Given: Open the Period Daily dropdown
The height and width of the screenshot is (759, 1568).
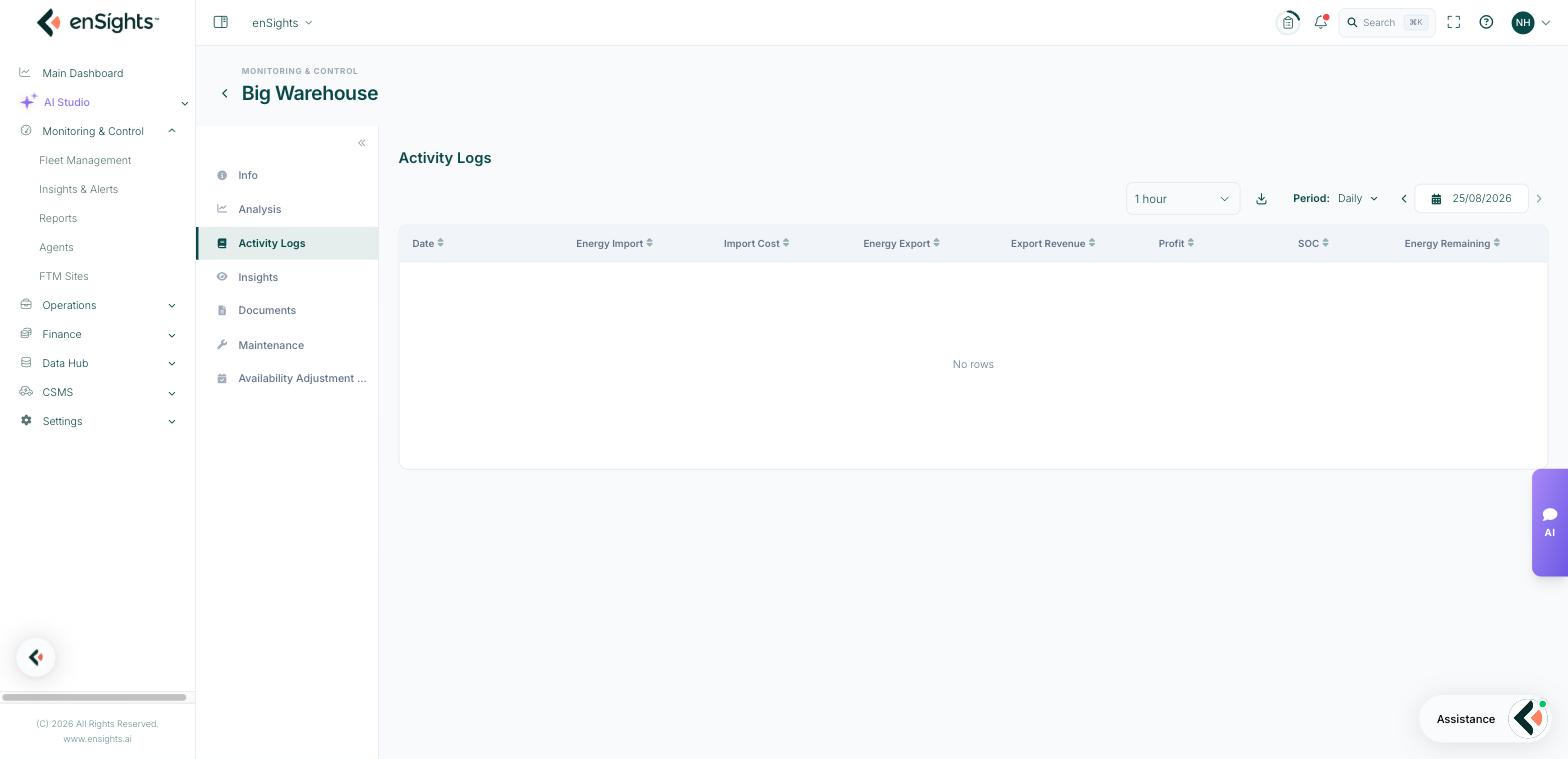Looking at the screenshot, I should point(1358,198).
